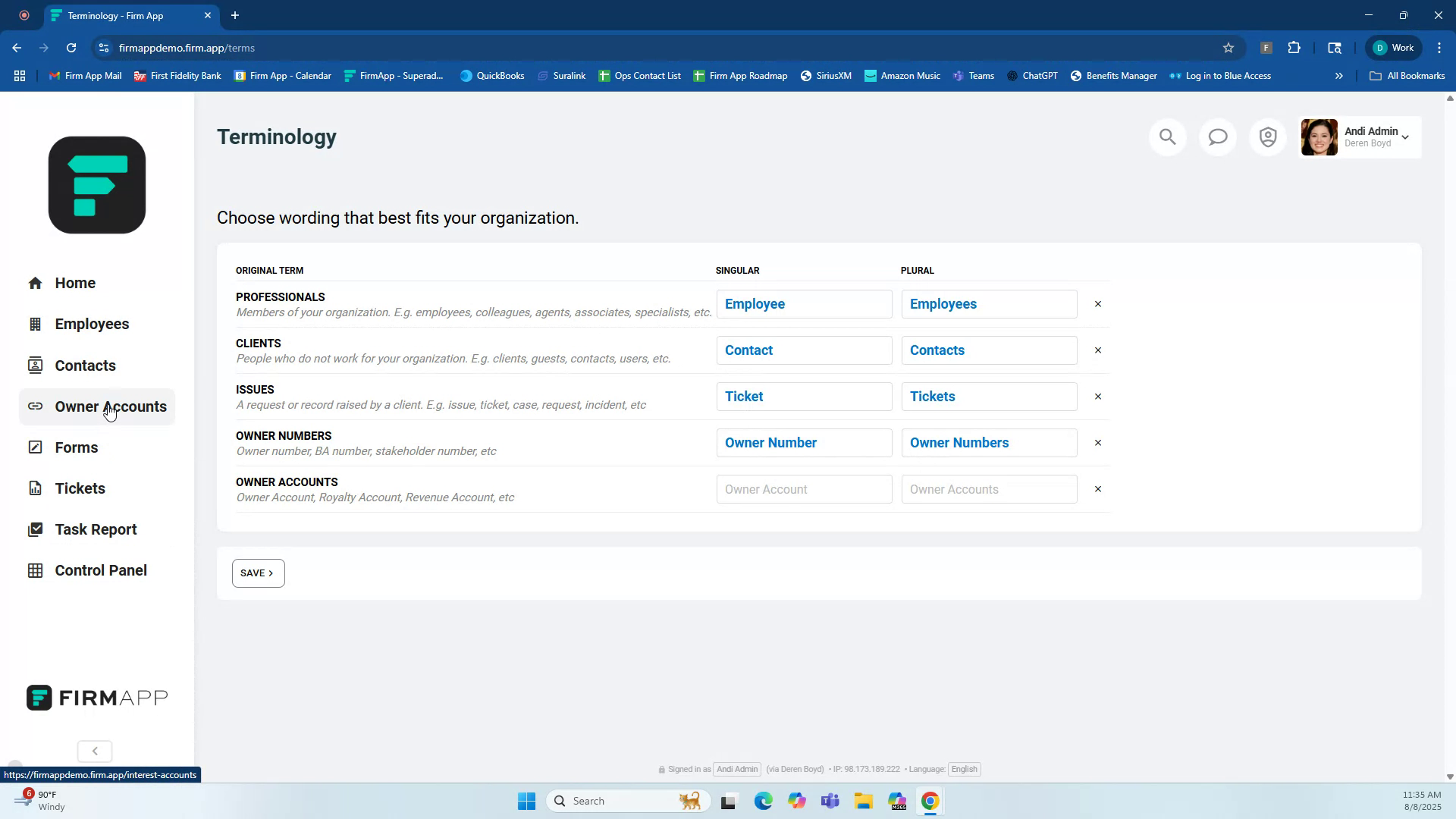Viewport: 1456px width, 819px height.
Task: Expand the Andi Admin profile dropdown
Action: pos(1405,138)
